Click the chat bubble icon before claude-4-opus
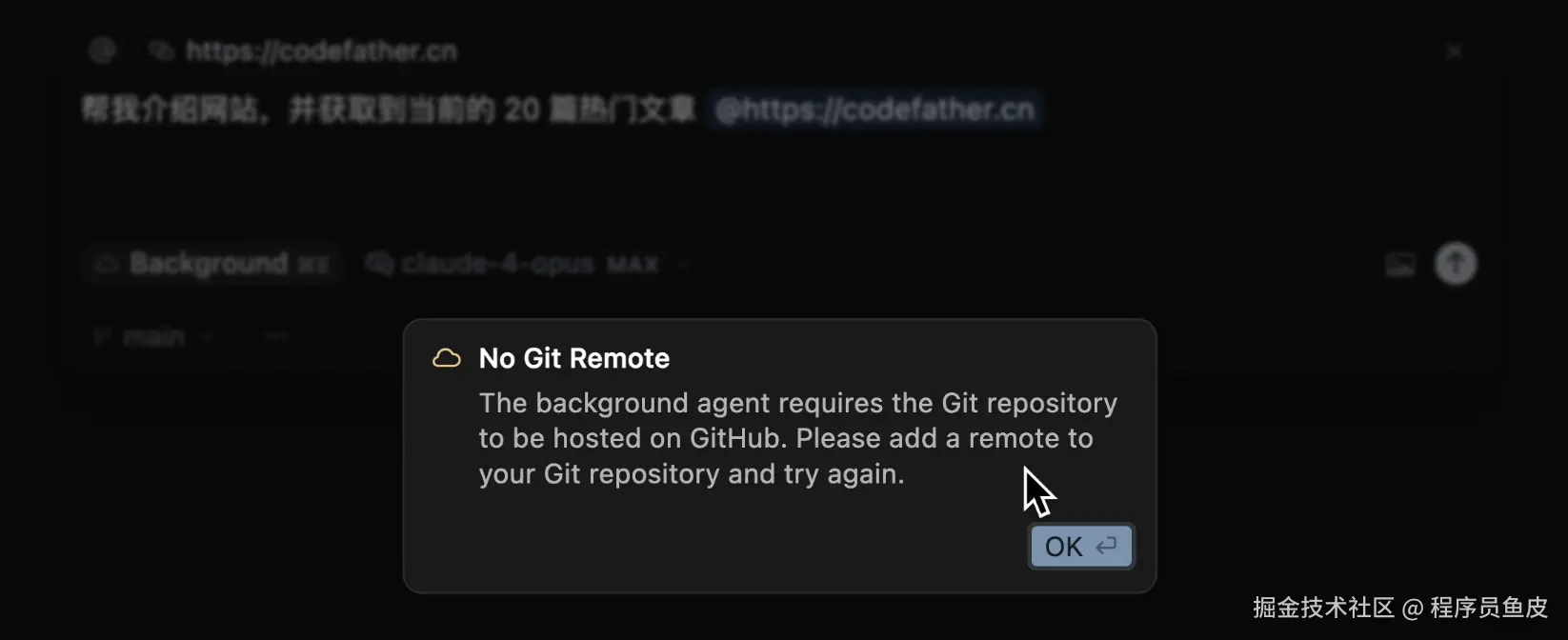1568x640 pixels. tap(379, 264)
